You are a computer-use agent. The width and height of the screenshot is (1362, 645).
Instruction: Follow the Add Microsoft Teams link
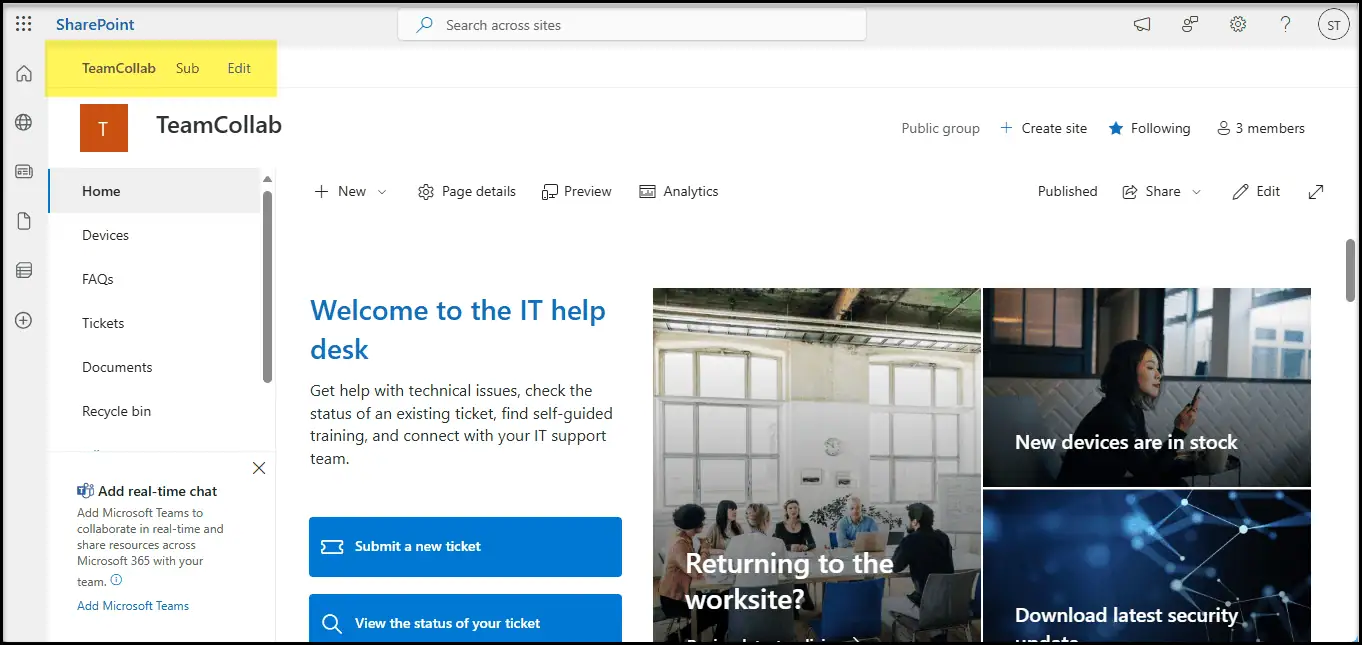(x=133, y=605)
